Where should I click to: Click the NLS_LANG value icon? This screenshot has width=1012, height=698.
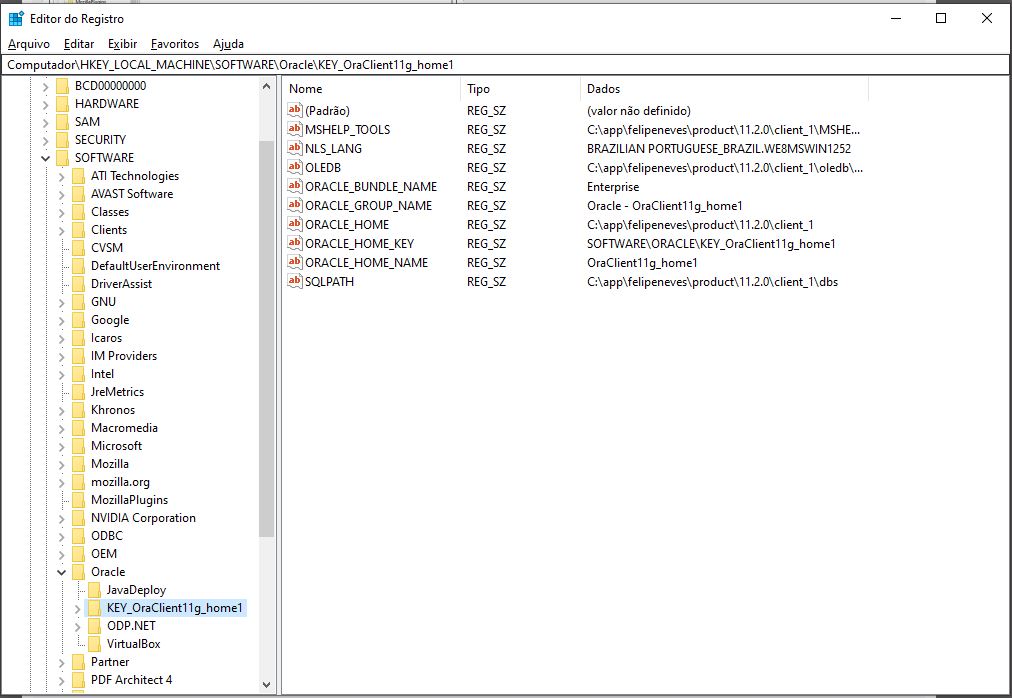tap(294, 149)
